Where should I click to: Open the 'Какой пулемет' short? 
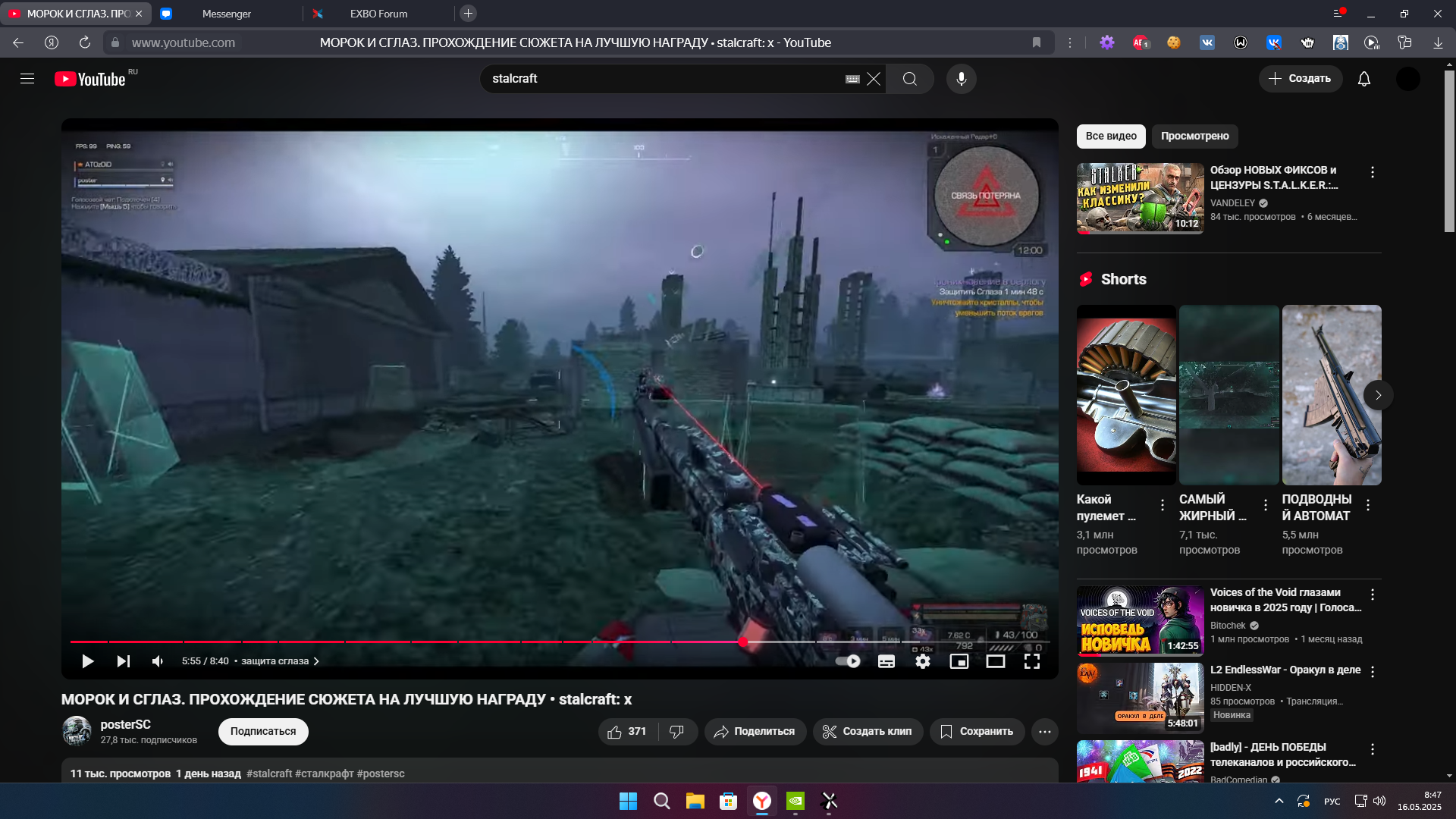(1126, 395)
